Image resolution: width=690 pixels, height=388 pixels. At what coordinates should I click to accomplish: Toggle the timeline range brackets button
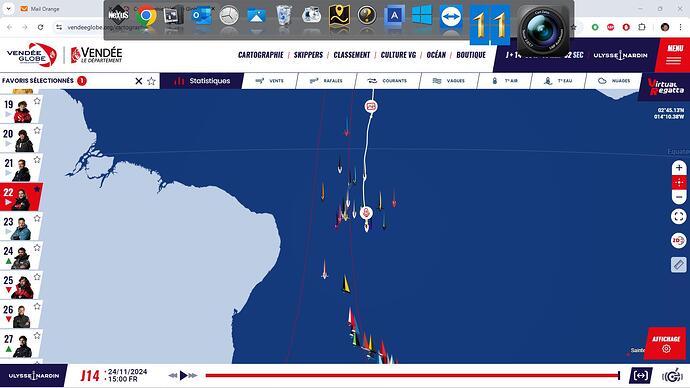pos(641,376)
